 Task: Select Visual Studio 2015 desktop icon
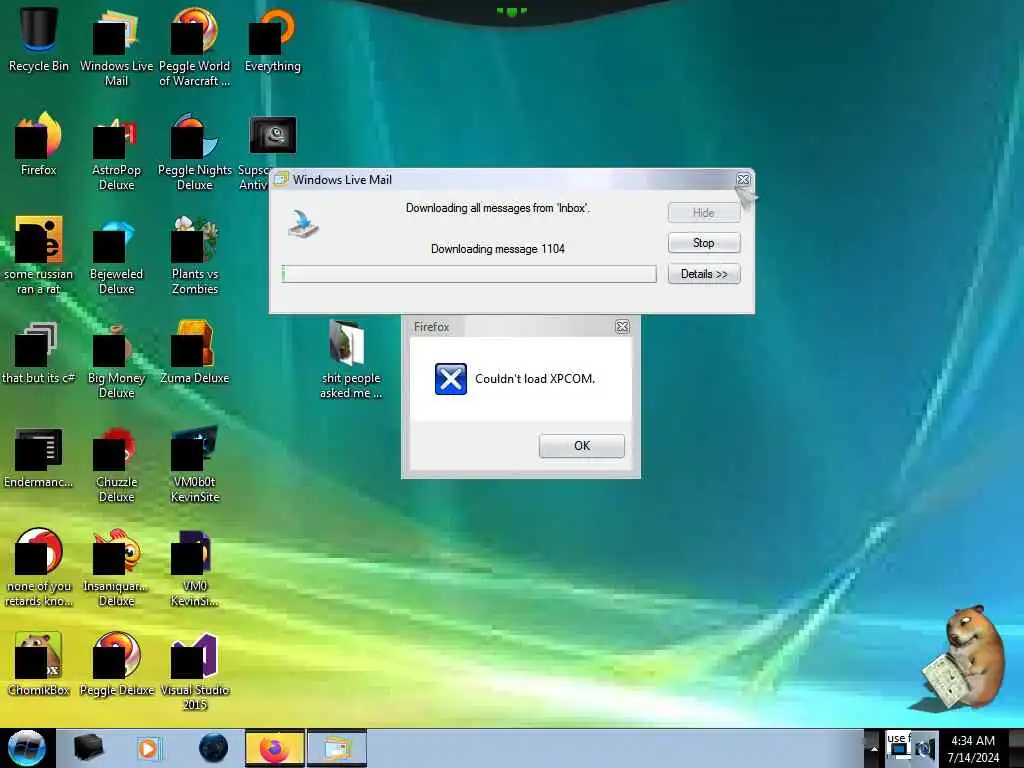click(x=195, y=671)
